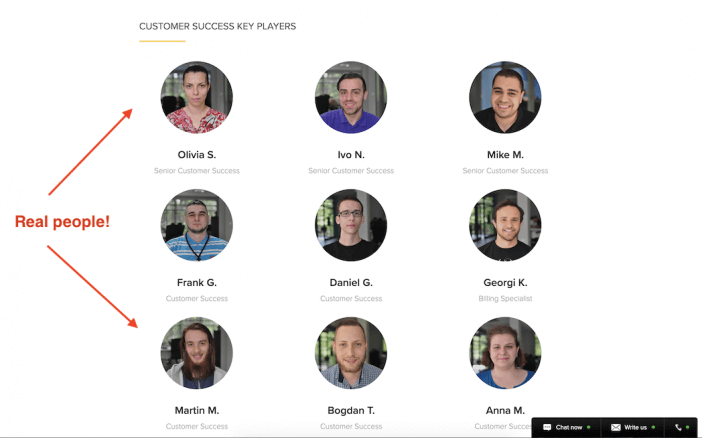Select Mike M. profile photo
Viewport: 702px width, 438px height.
tap(505, 97)
